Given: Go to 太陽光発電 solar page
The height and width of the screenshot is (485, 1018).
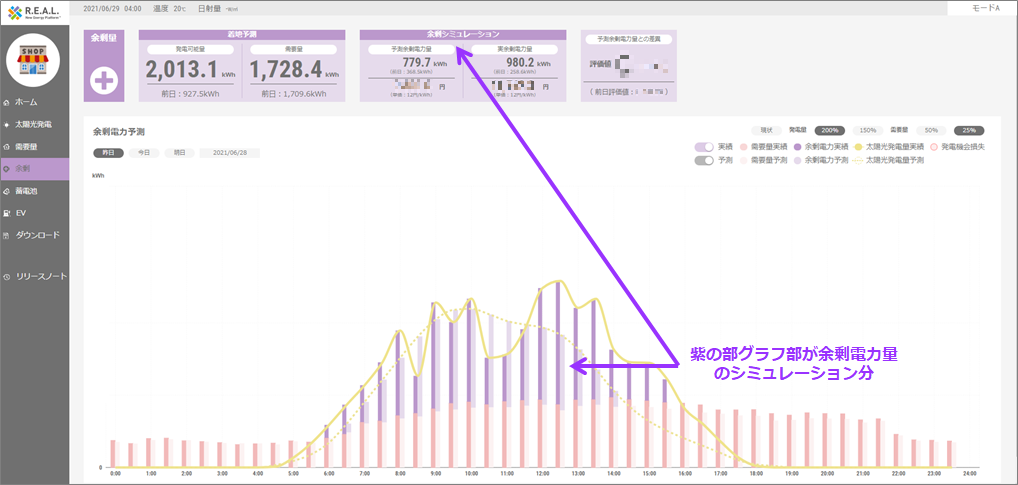Looking at the screenshot, I should [x=33, y=124].
